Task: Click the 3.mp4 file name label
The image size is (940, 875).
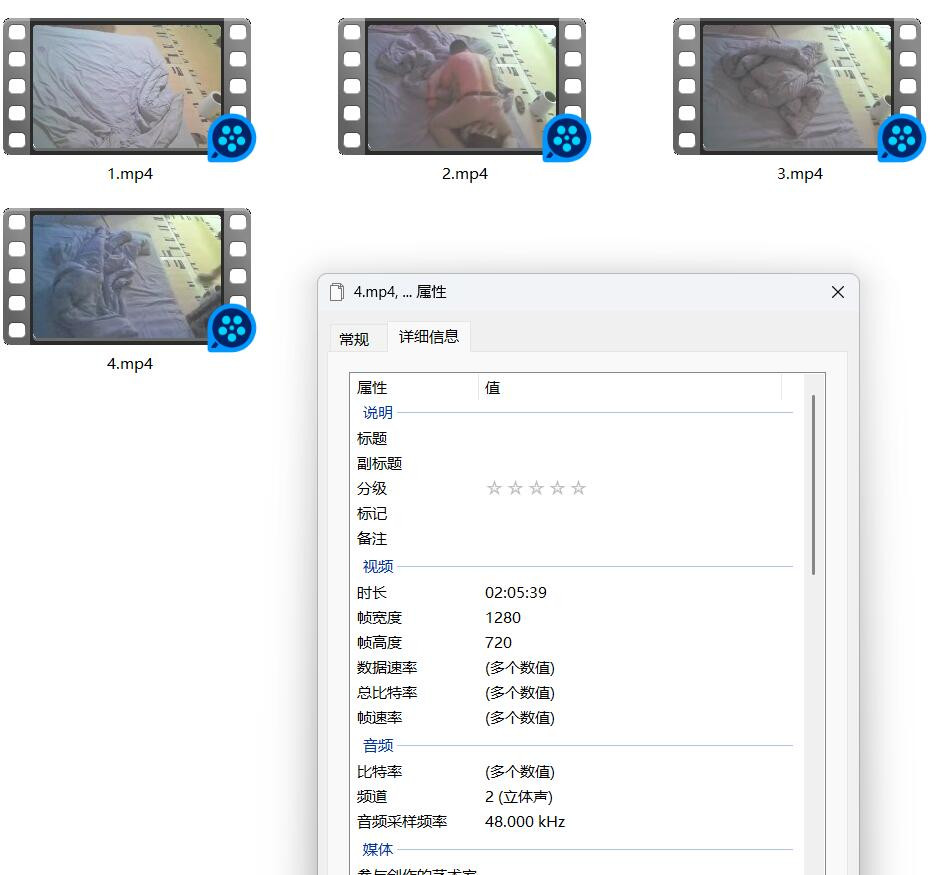Action: [800, 174]
